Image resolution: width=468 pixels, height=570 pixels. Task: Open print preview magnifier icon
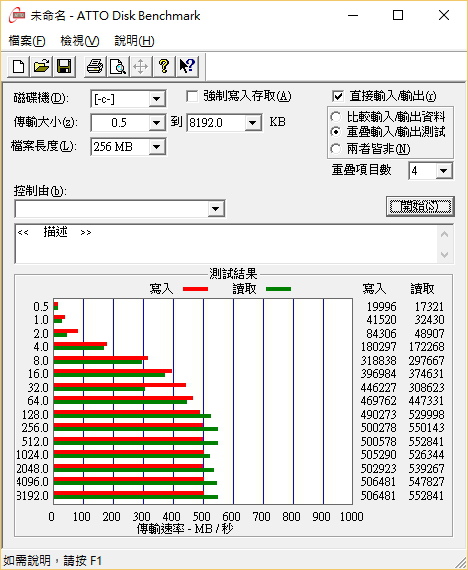118,67
